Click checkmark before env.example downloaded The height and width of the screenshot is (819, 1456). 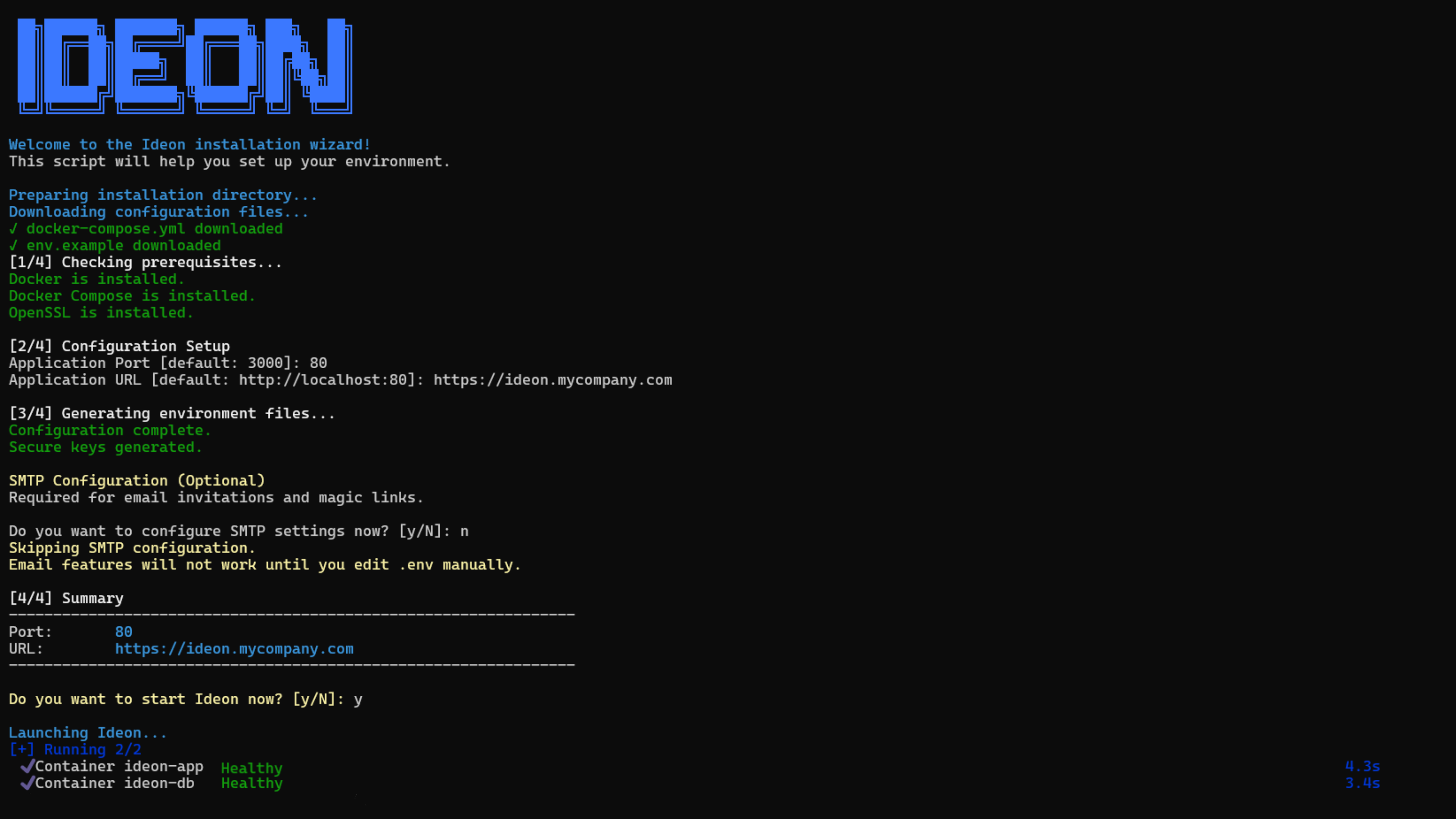[x=13, y=246]
